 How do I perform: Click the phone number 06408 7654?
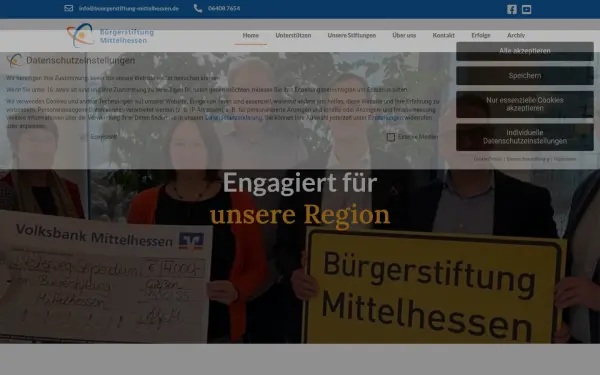(x=224, y=8)
